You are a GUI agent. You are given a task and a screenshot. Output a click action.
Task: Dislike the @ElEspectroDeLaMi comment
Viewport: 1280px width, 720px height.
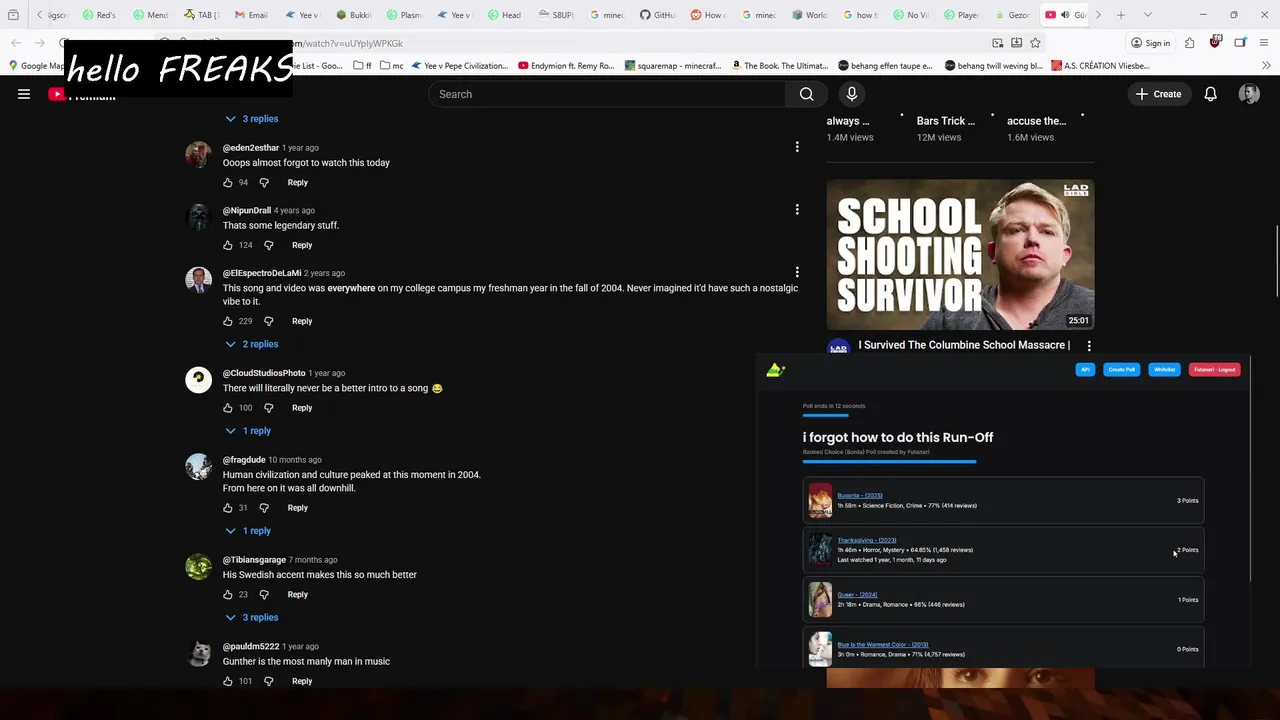268,321
